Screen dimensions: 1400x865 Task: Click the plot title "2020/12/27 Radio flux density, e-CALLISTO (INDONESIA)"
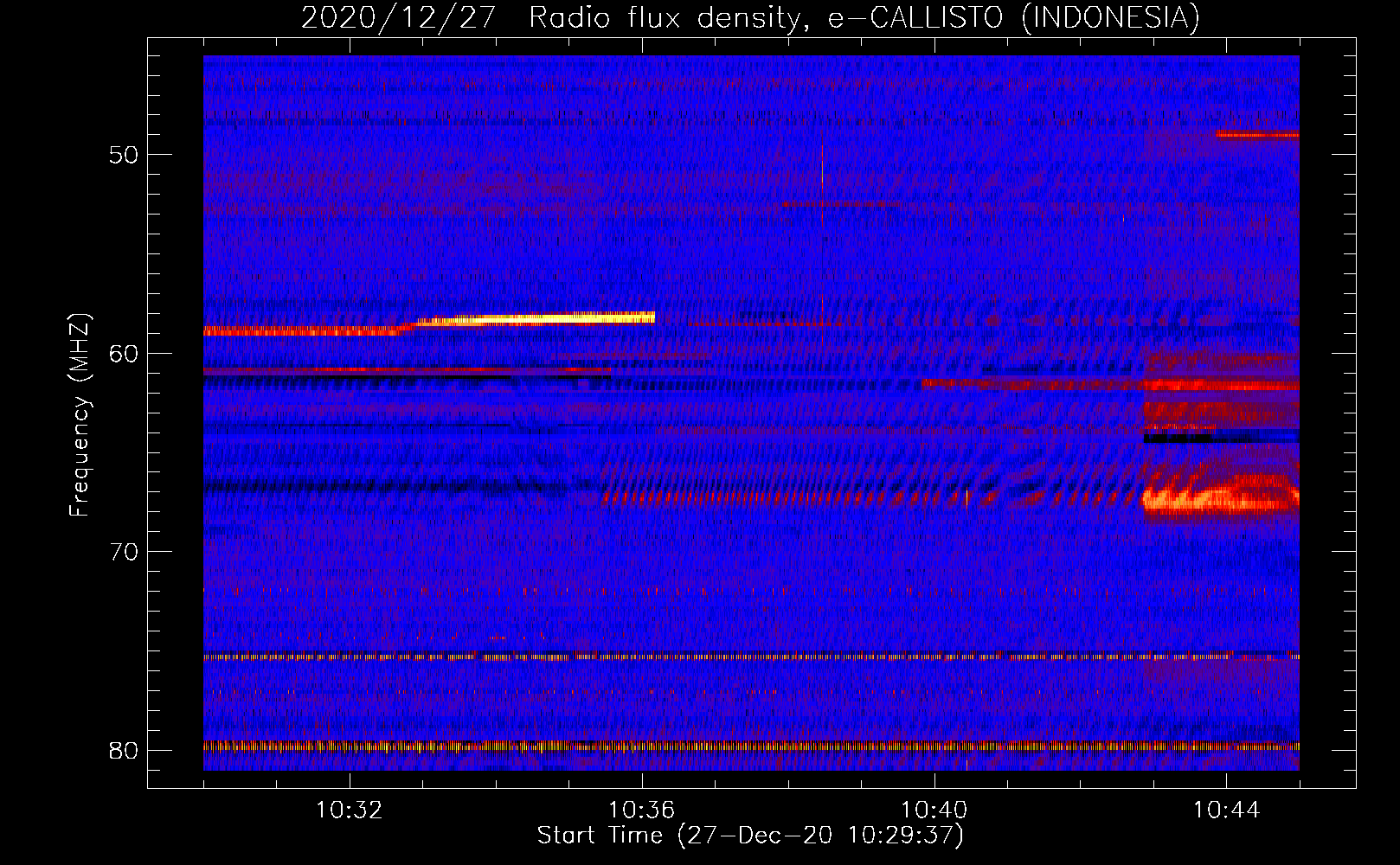[x=750, y=17]
